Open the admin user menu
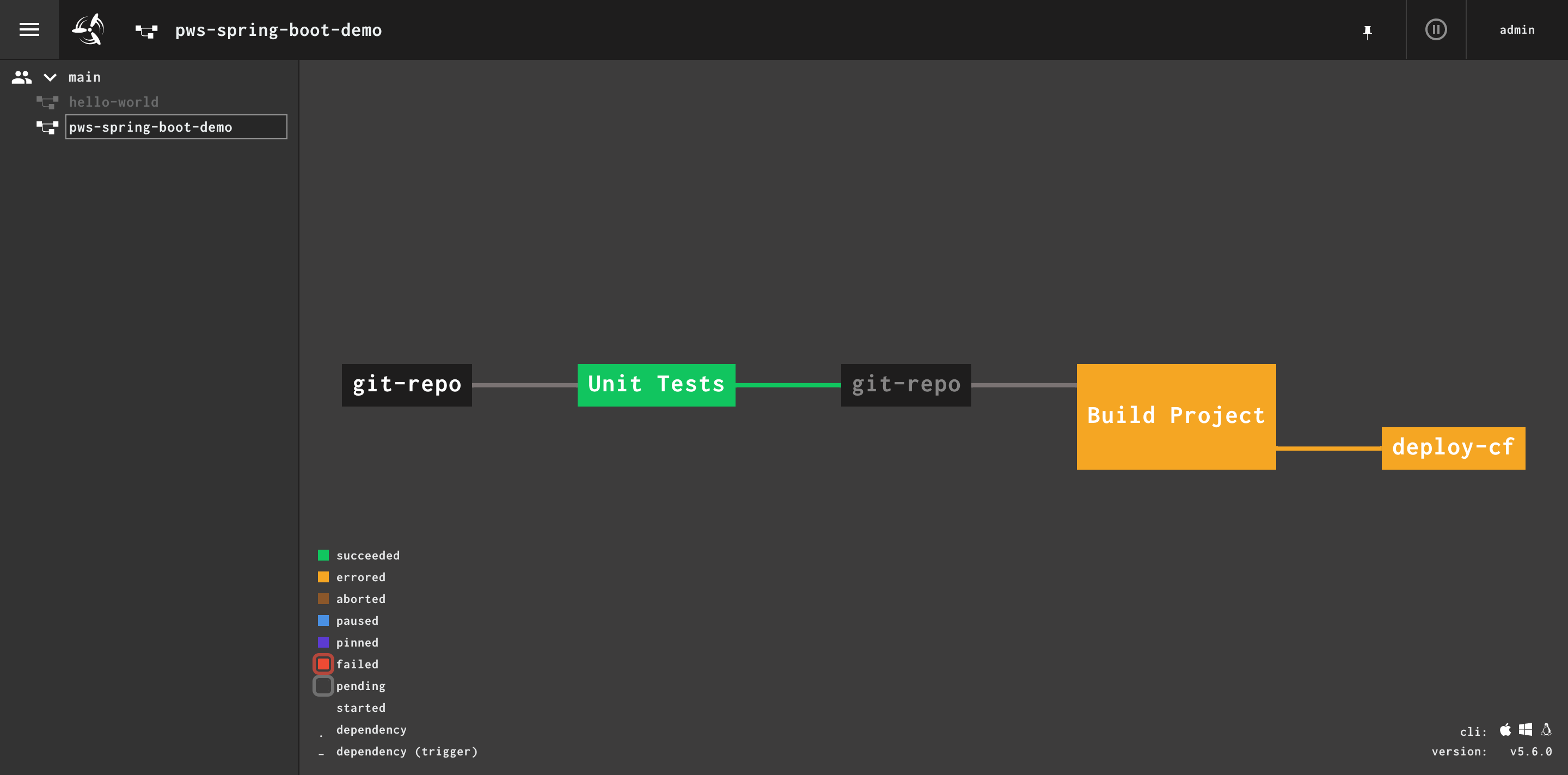 click(1516, 29)
